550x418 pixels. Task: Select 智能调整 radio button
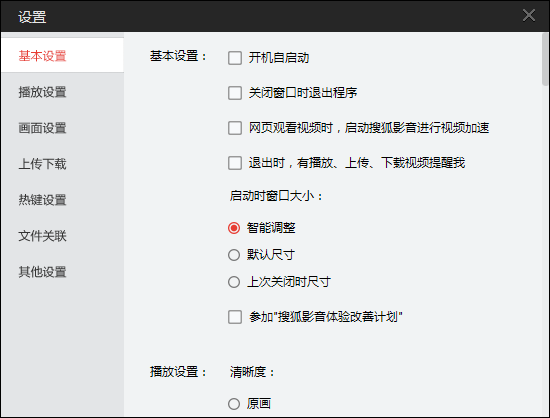[234, 228]
